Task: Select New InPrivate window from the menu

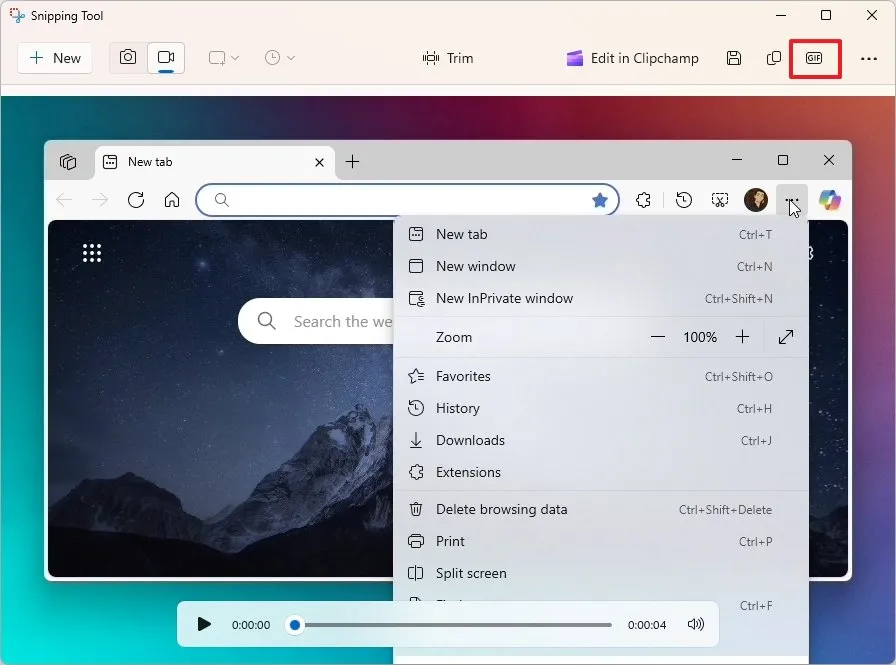Action: point(504,298)
